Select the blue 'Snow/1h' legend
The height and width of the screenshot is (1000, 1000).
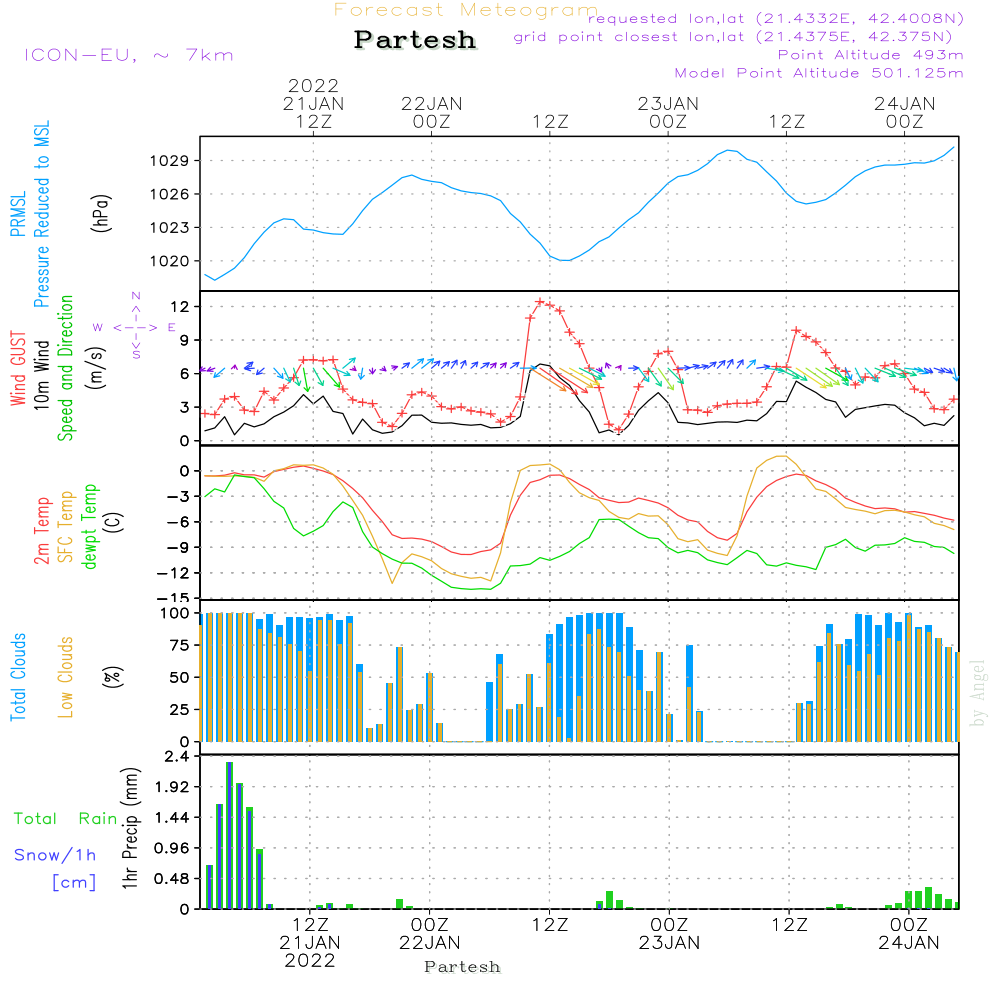pyautogui.click(x=55, y=855)
